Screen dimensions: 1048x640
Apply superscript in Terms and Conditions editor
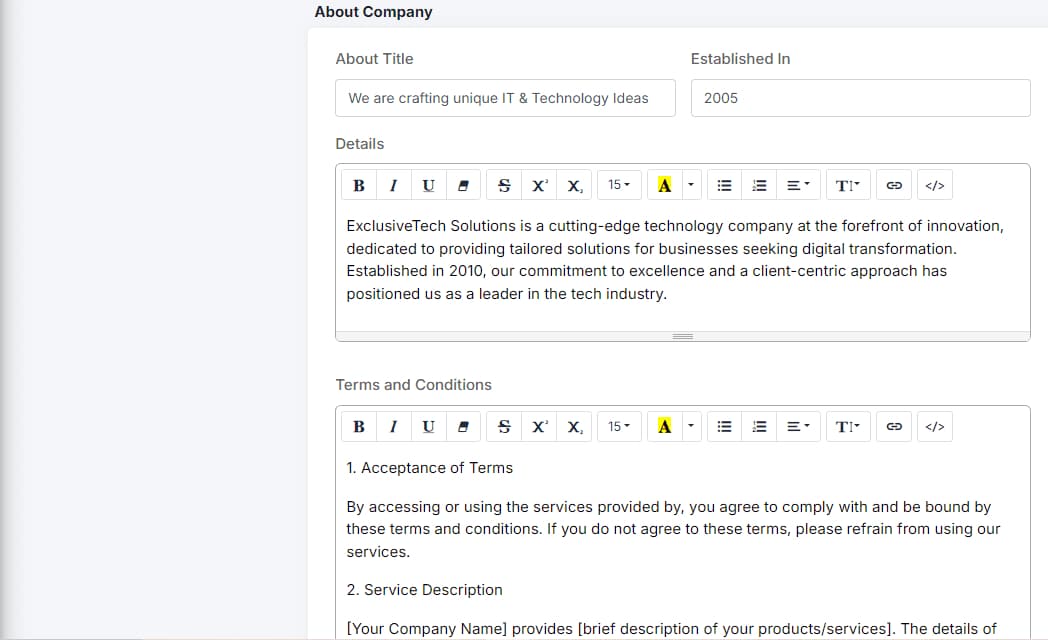[x=539, y=427]
